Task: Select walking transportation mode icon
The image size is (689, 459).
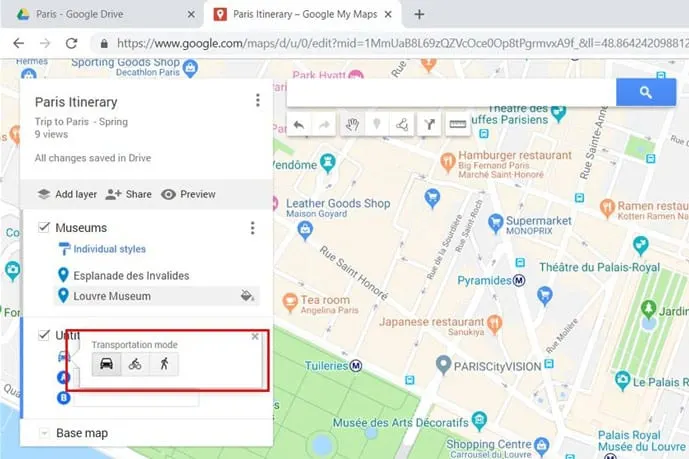Action: 164,364
